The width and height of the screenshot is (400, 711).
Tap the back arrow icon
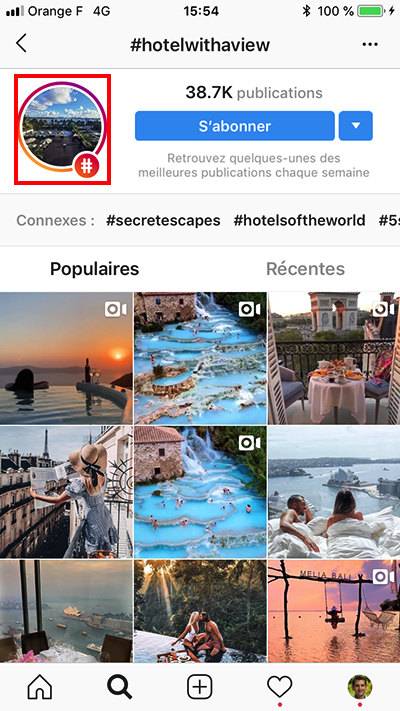(21, 44)
